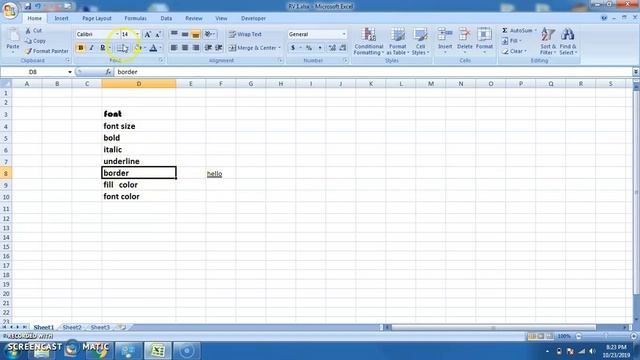
Task: Toggle Underline formatting
Action: [102, 48]
